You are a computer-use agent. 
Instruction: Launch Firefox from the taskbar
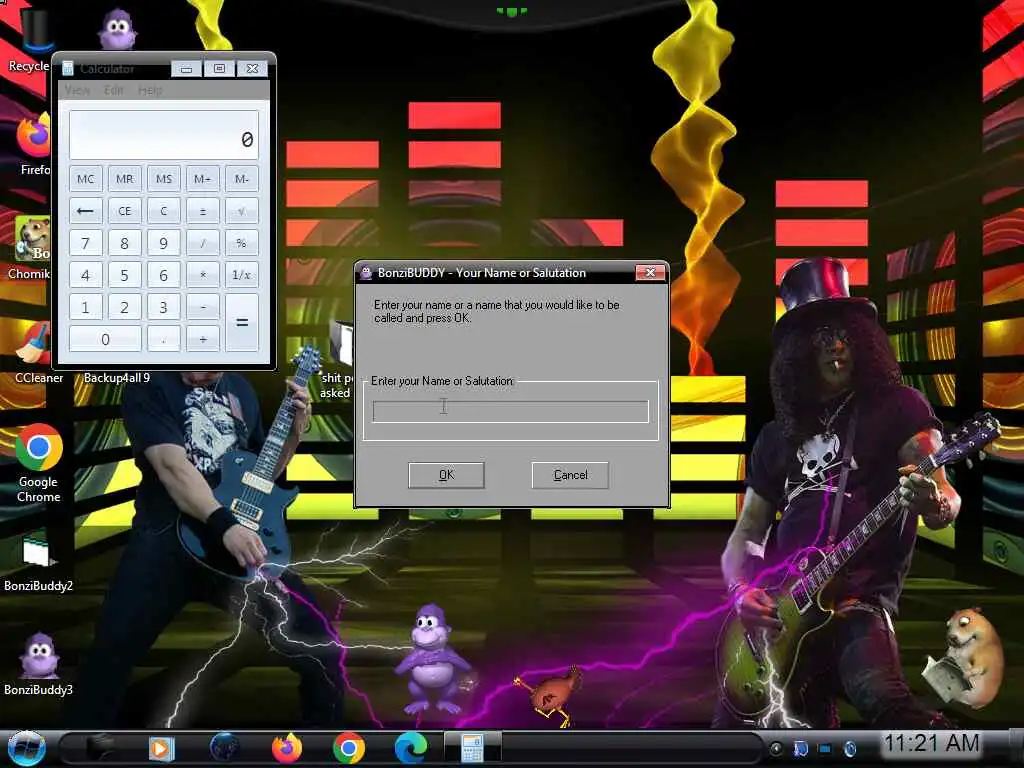[287, 748]
